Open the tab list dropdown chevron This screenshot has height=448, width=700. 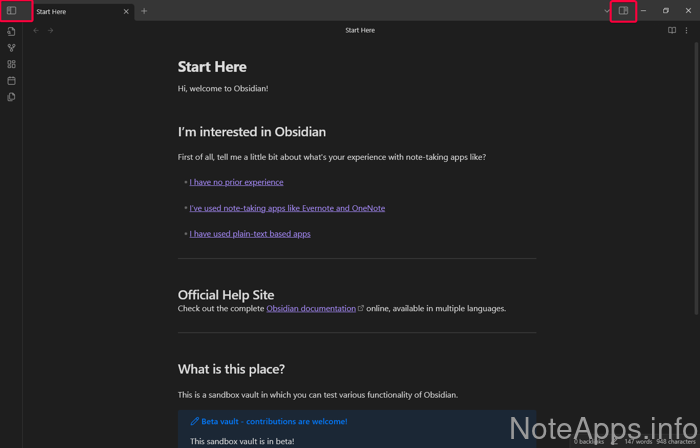pyautogui.click(x=606, y=11)
